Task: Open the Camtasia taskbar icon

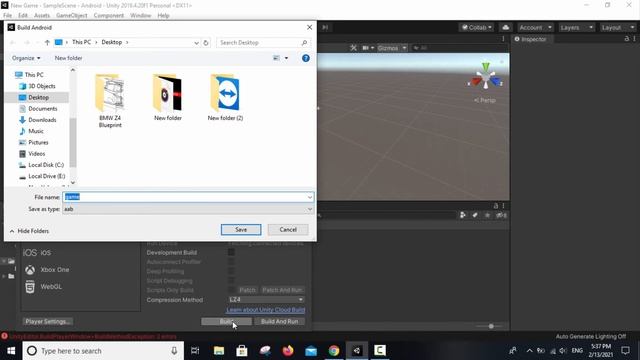Action: [x=380, y=351]
